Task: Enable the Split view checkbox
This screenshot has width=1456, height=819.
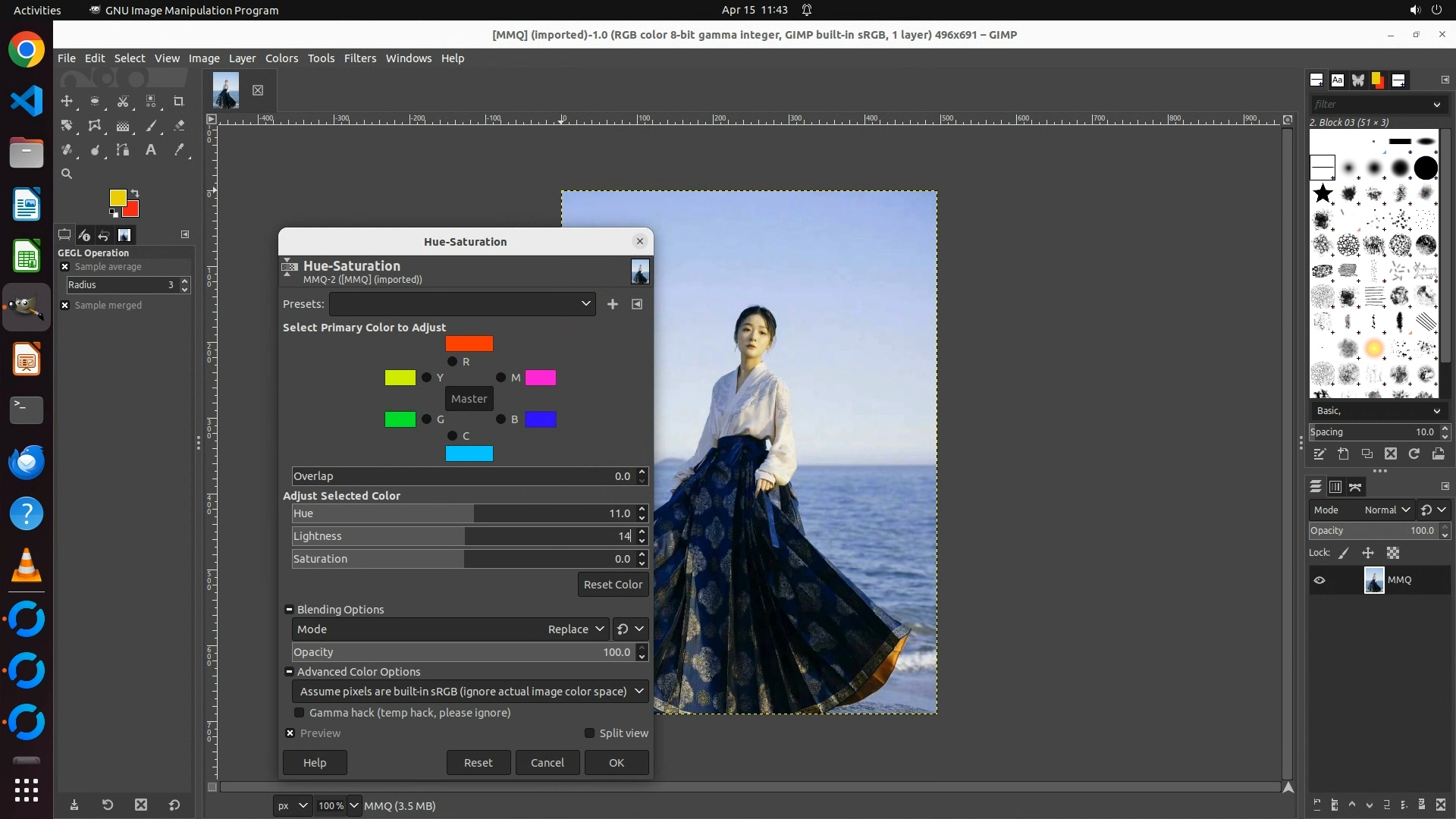Action: (x=589, y=733)
